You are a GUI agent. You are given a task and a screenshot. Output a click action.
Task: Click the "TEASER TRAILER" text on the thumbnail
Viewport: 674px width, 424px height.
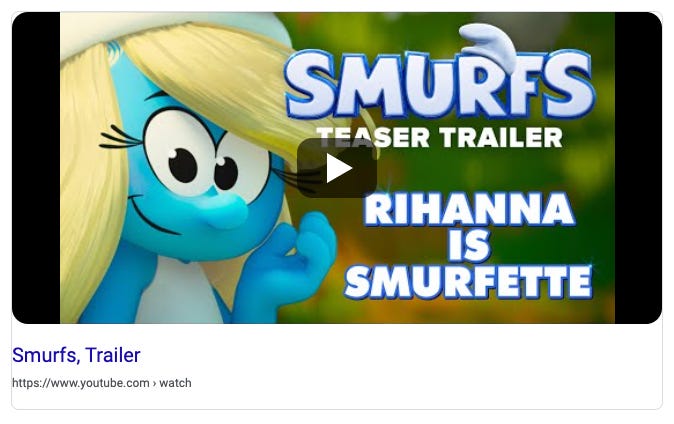(x=439, y=138)
